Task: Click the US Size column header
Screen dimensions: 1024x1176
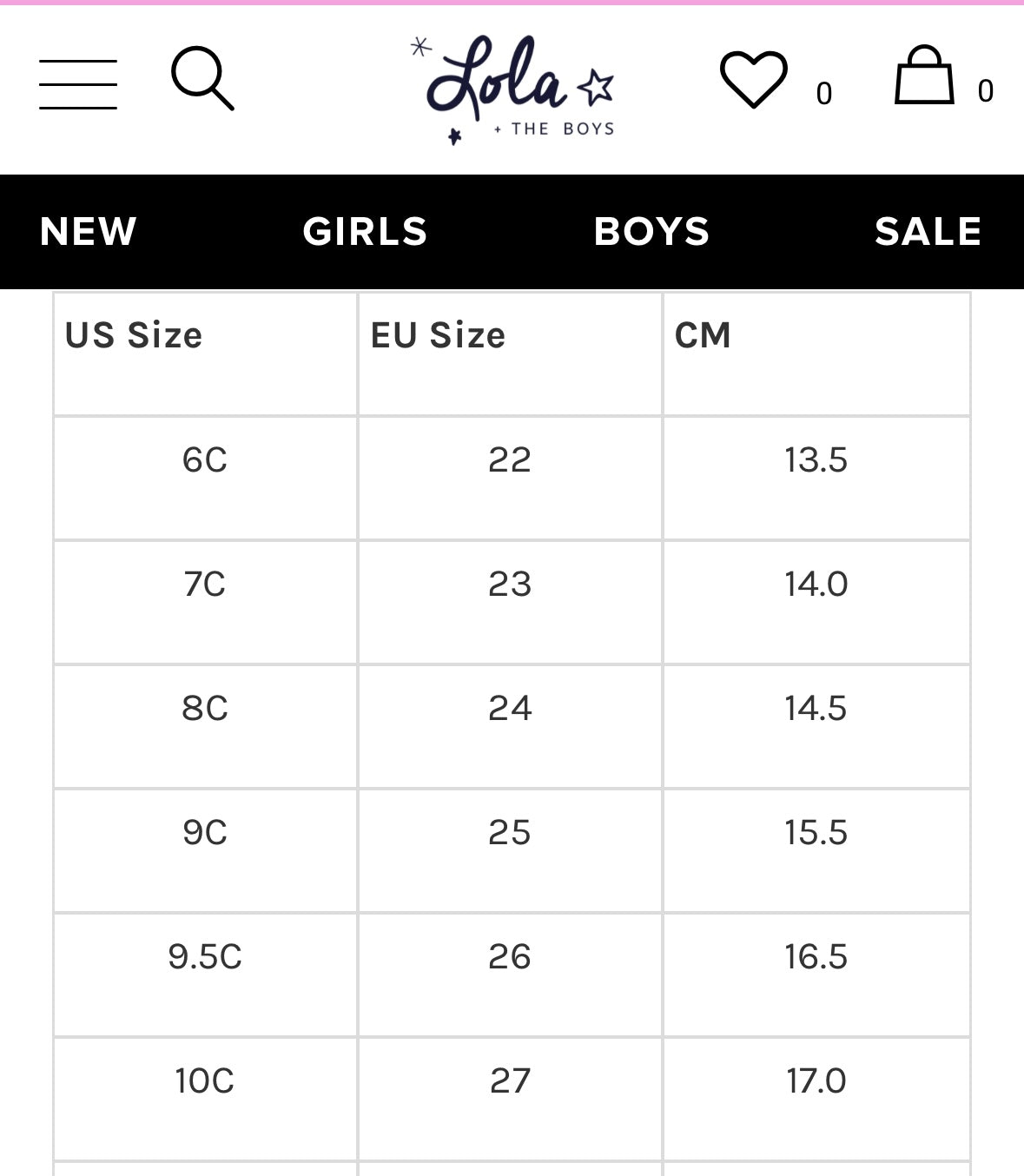Action: pos(134,335)
